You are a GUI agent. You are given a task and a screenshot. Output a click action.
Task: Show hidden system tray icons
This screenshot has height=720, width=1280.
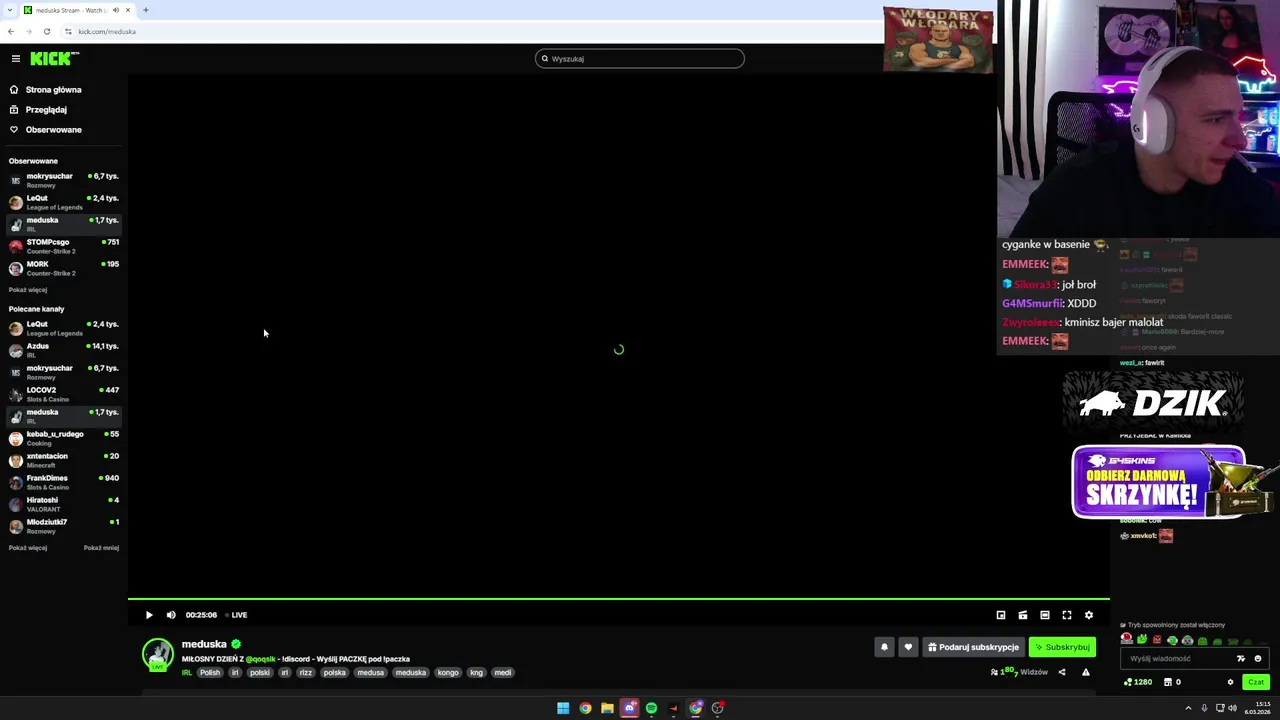(1189, 708)
